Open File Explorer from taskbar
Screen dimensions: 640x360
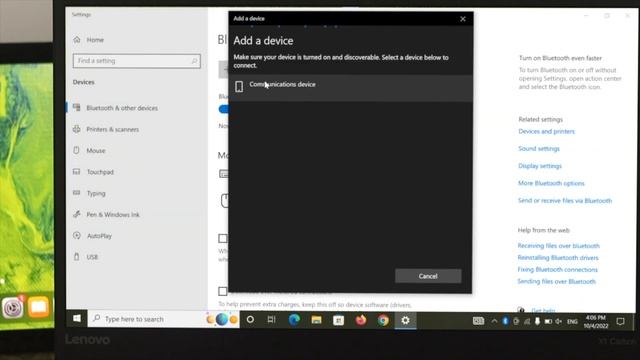click(316, 320)
